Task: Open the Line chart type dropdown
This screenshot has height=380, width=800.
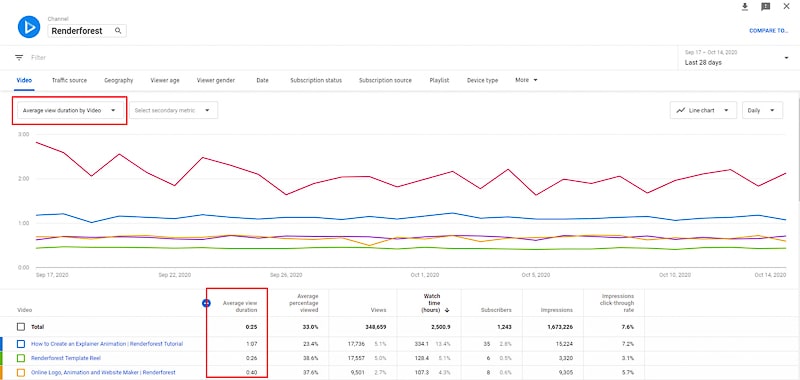Action: (x=703, y=110)
